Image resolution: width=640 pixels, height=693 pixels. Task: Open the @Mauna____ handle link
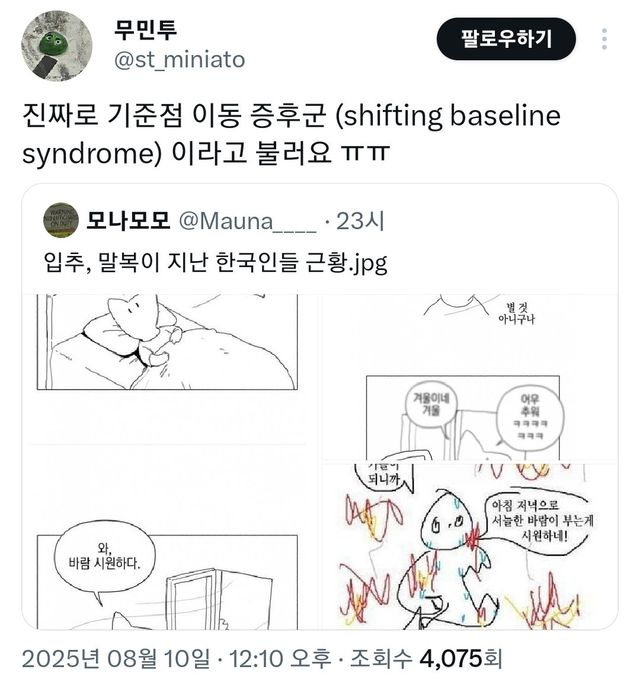(250, 219)
